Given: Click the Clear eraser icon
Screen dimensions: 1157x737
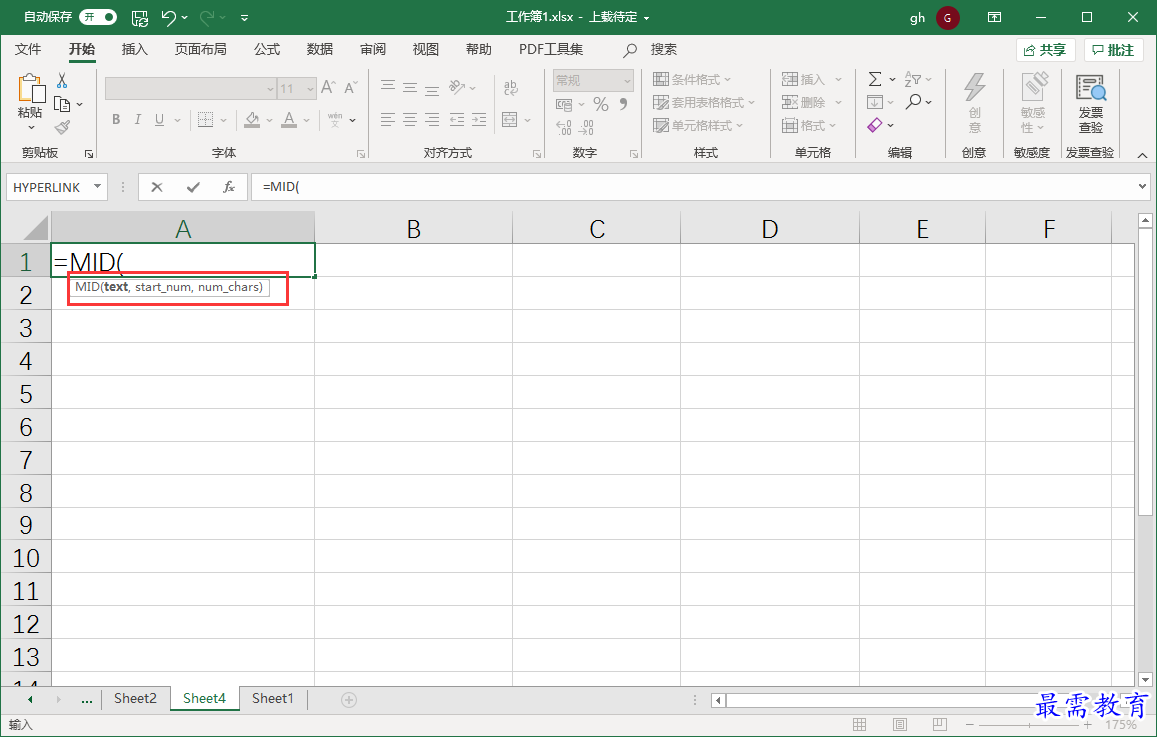Looking at the screenshot, I should point(875,125).
